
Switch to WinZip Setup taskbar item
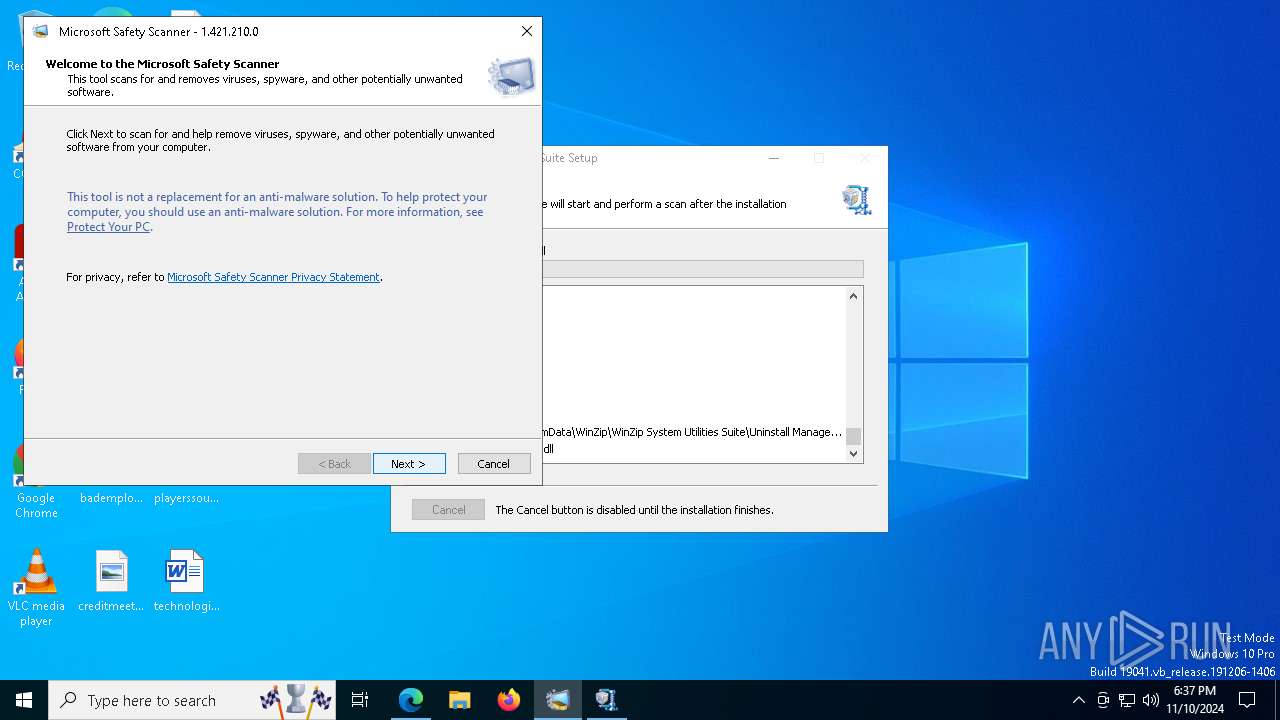tap(607, 700)
